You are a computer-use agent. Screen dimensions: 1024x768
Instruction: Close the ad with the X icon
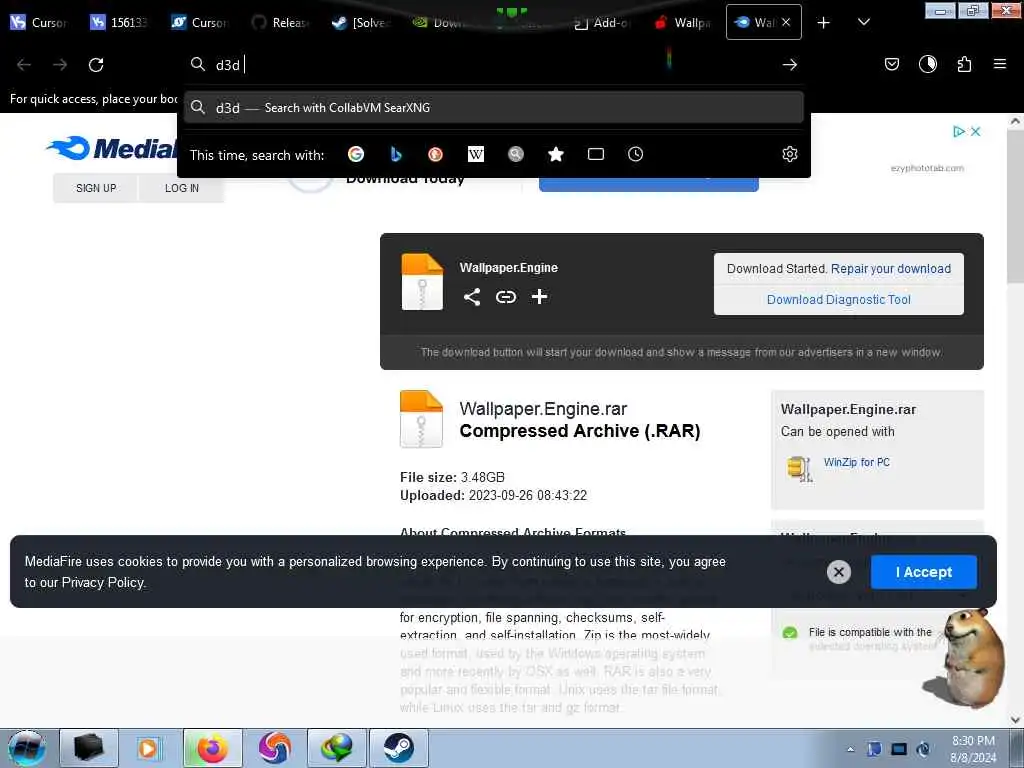pos(975,131)
